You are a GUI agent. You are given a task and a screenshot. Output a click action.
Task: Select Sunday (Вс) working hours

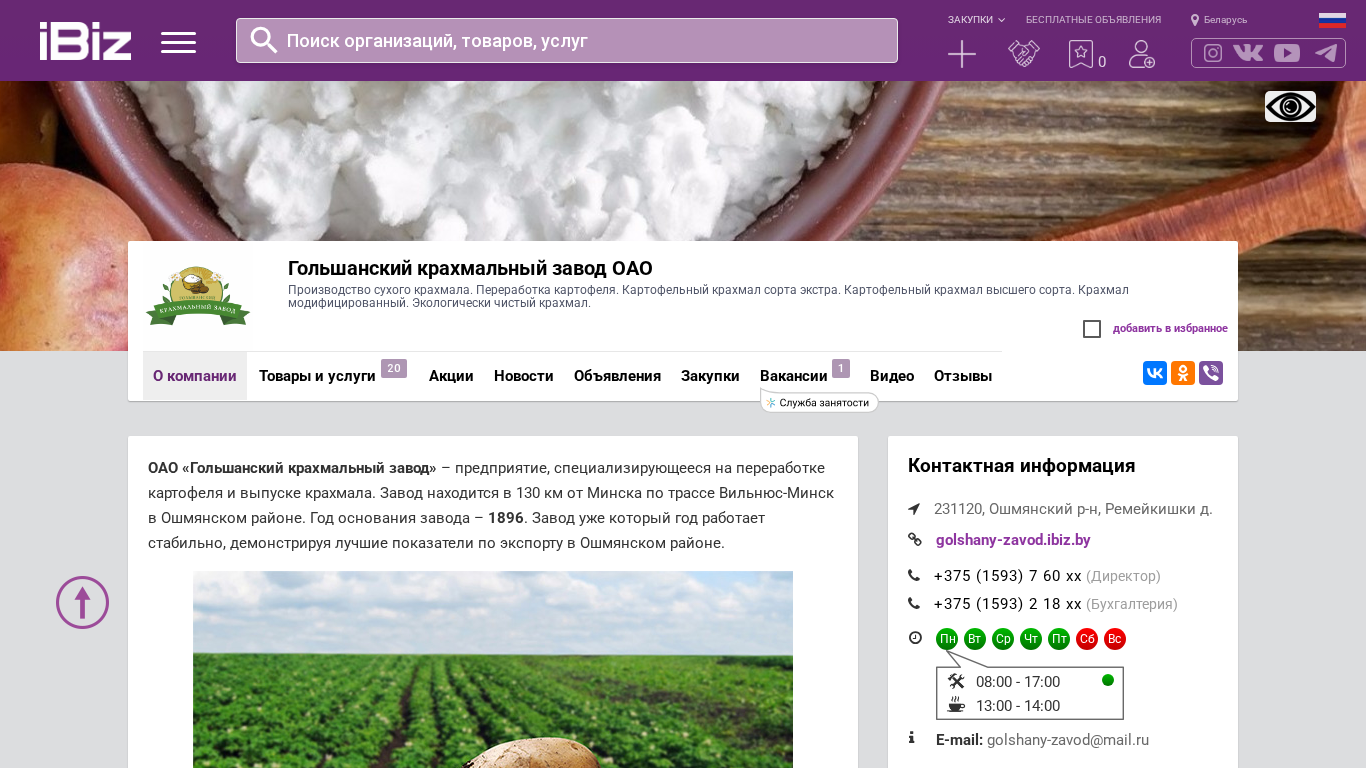(1115, 639)
